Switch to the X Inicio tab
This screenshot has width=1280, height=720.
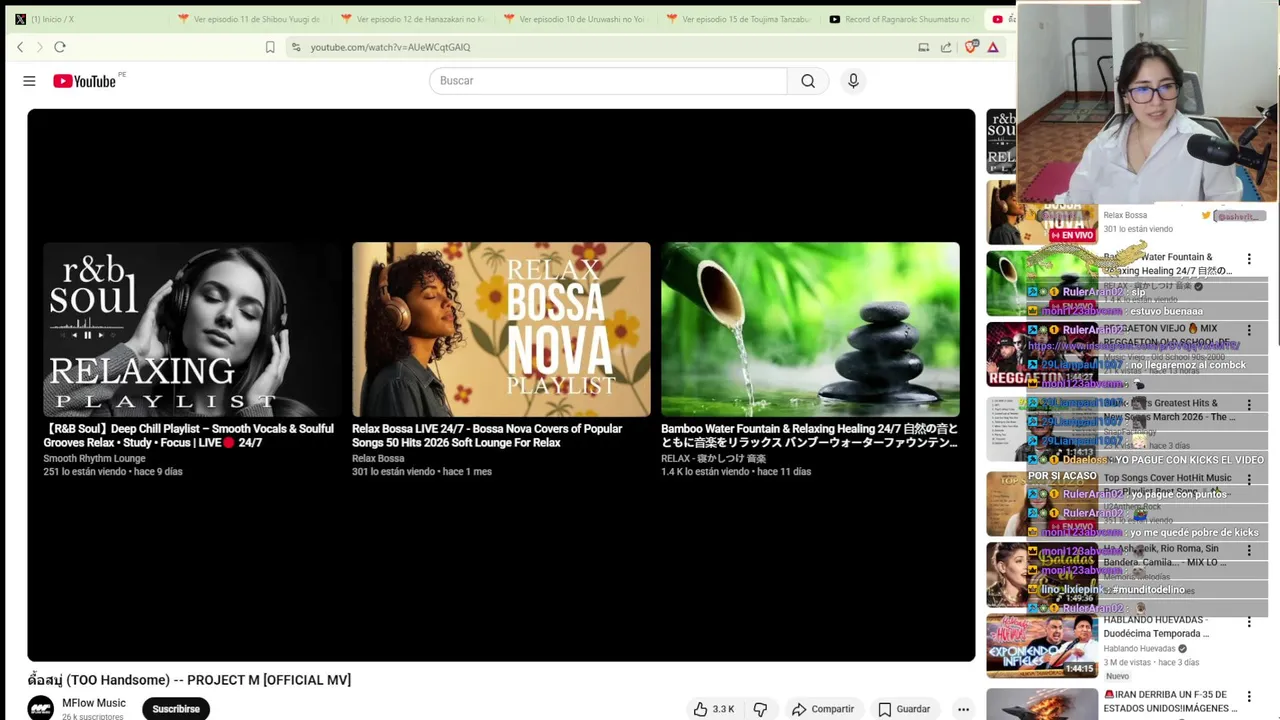[x=85, y=19]
